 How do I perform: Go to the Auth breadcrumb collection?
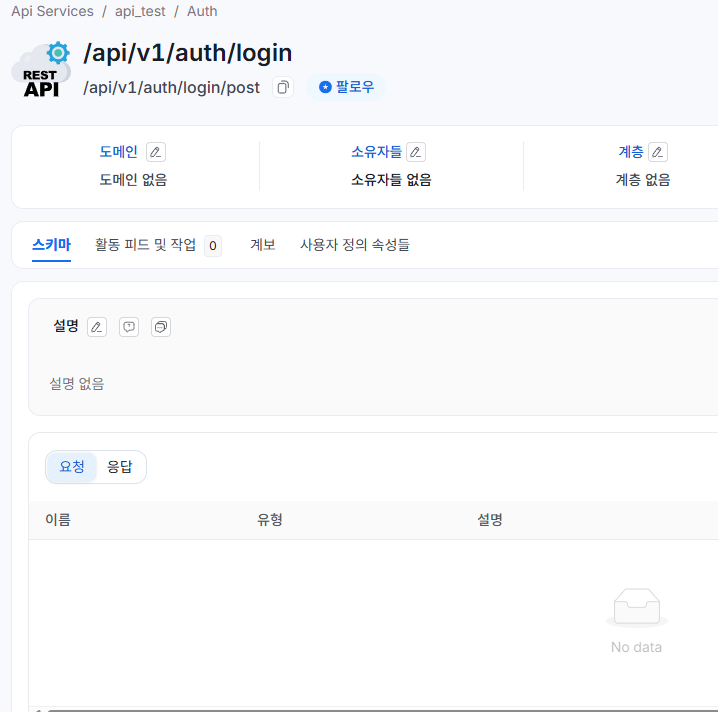point(202,11)
